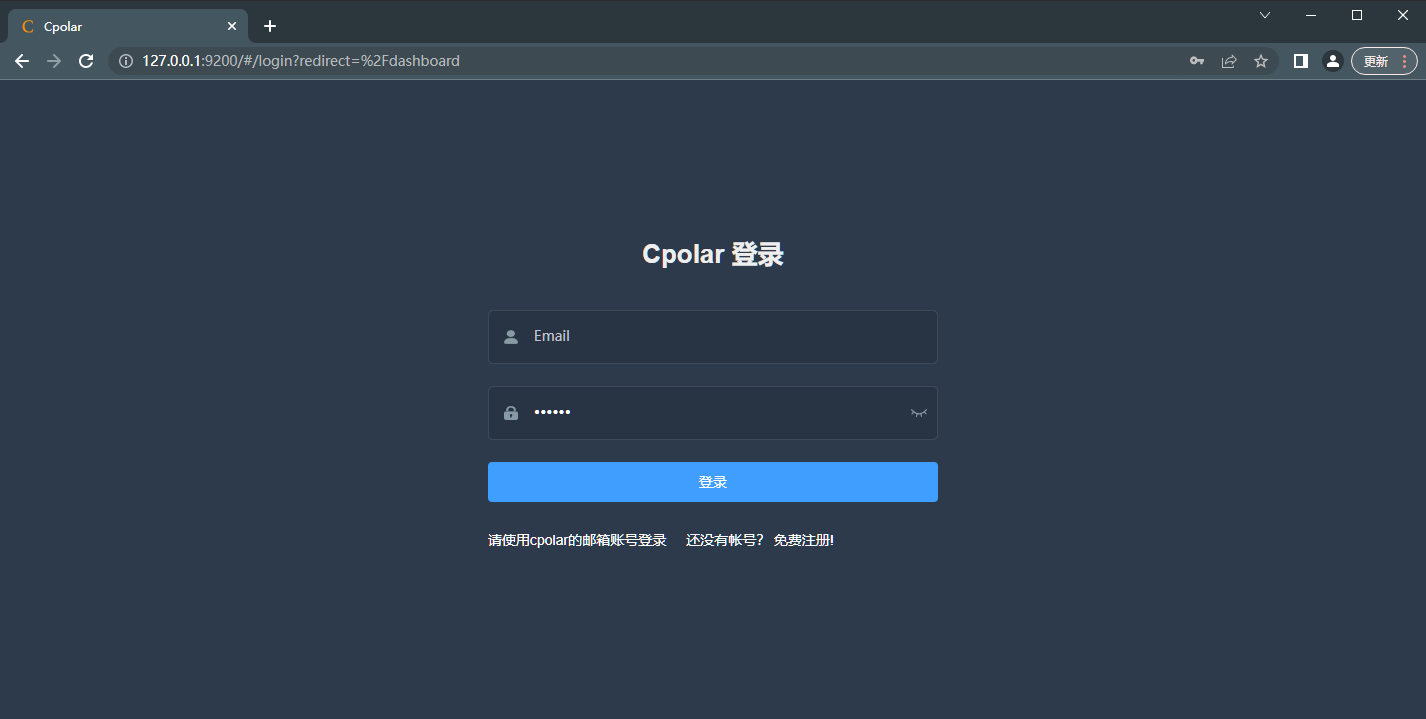Open the browser side panel icon

pos(1300,61)
